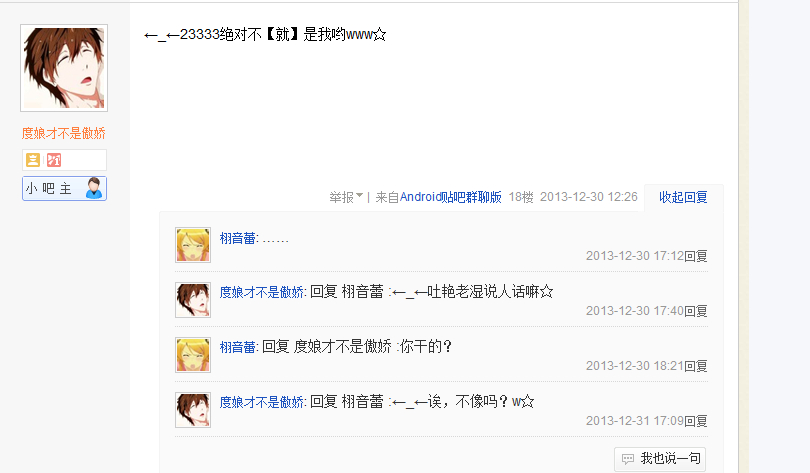
Task: Open the Android贴吧群聊版 link
Action: coord(450,197)
